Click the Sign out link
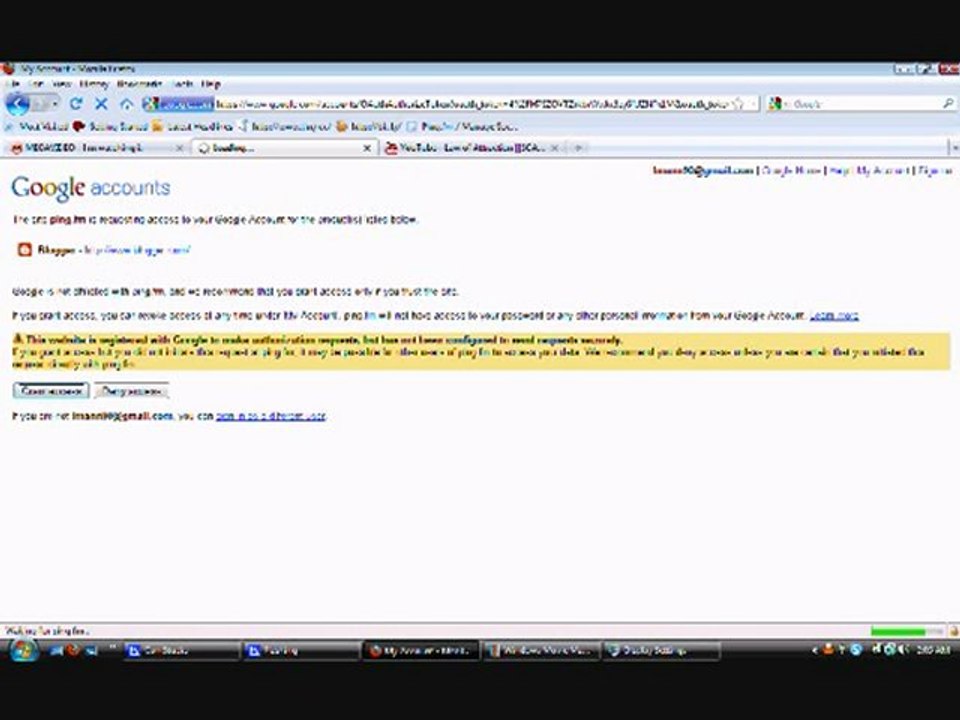Image resolution: width=960 pixels, height=720 pixels. click(x=935, y=171)
